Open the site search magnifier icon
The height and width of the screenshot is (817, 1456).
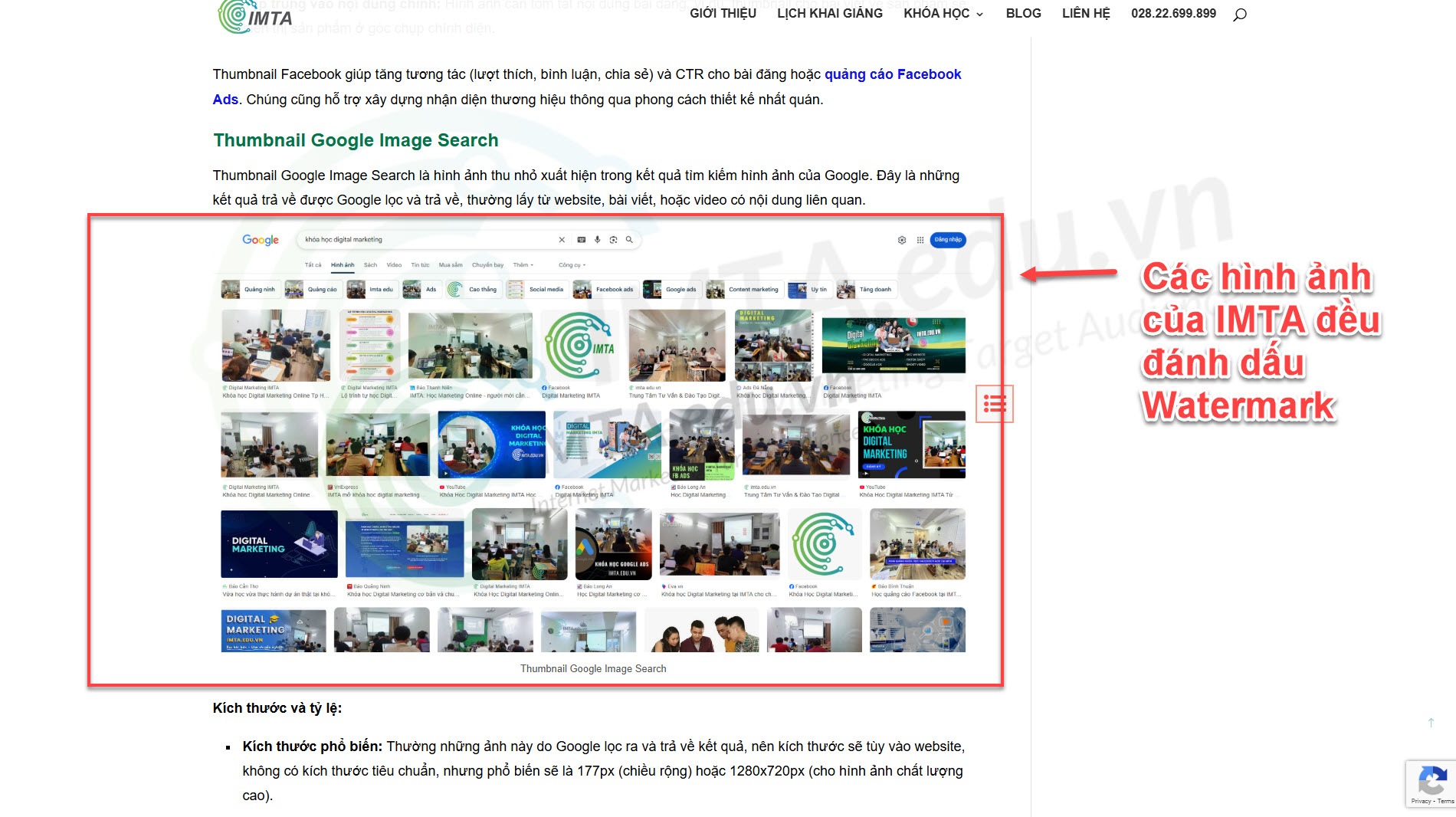[1239, 15]
